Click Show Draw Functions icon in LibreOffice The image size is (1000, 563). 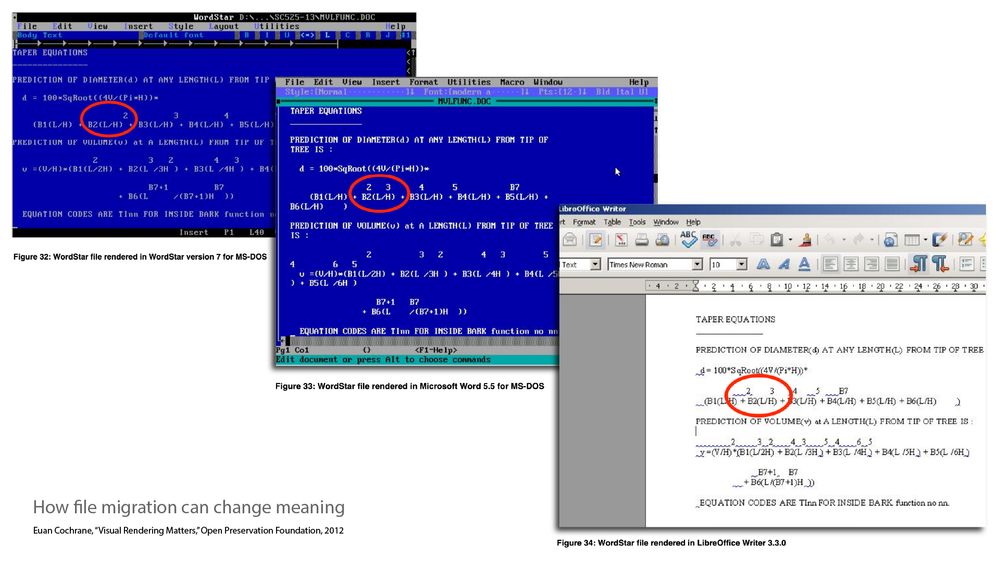click(x=940, y=240)
